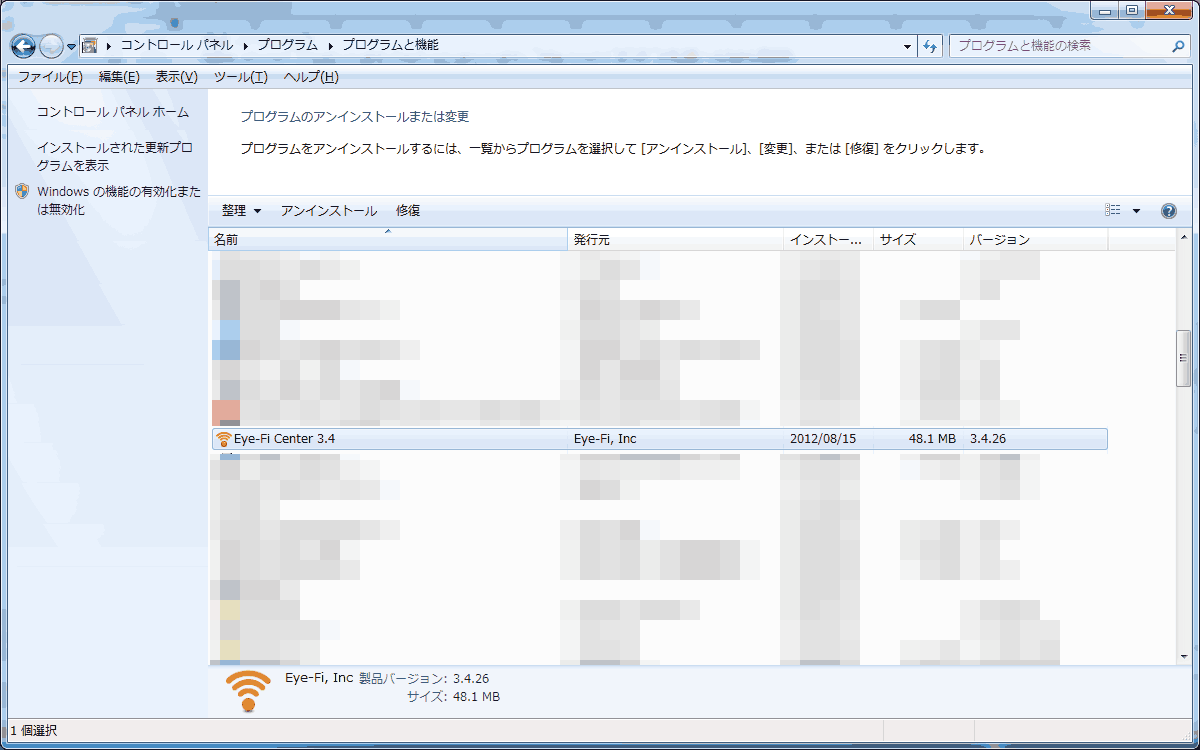Sort by the インストール日 column header
Screen dimensions: 1200x750
pos(828,240)
